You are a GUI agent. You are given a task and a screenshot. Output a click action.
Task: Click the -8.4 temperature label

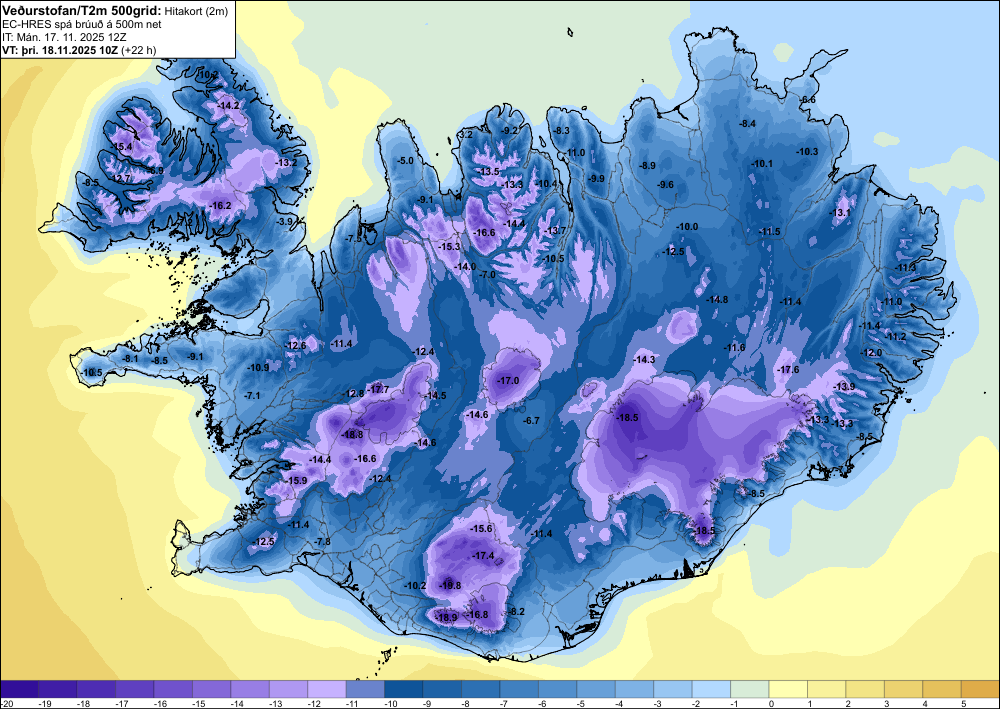[x=747, y=124]
